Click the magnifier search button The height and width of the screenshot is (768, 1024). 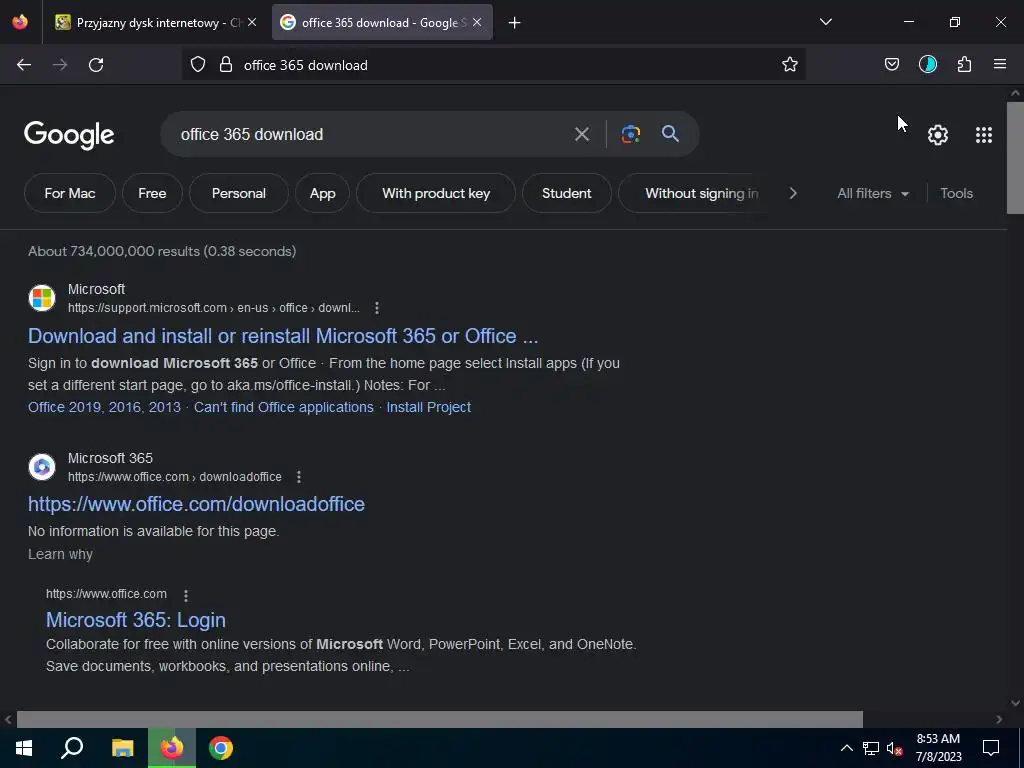coord(670,134)
